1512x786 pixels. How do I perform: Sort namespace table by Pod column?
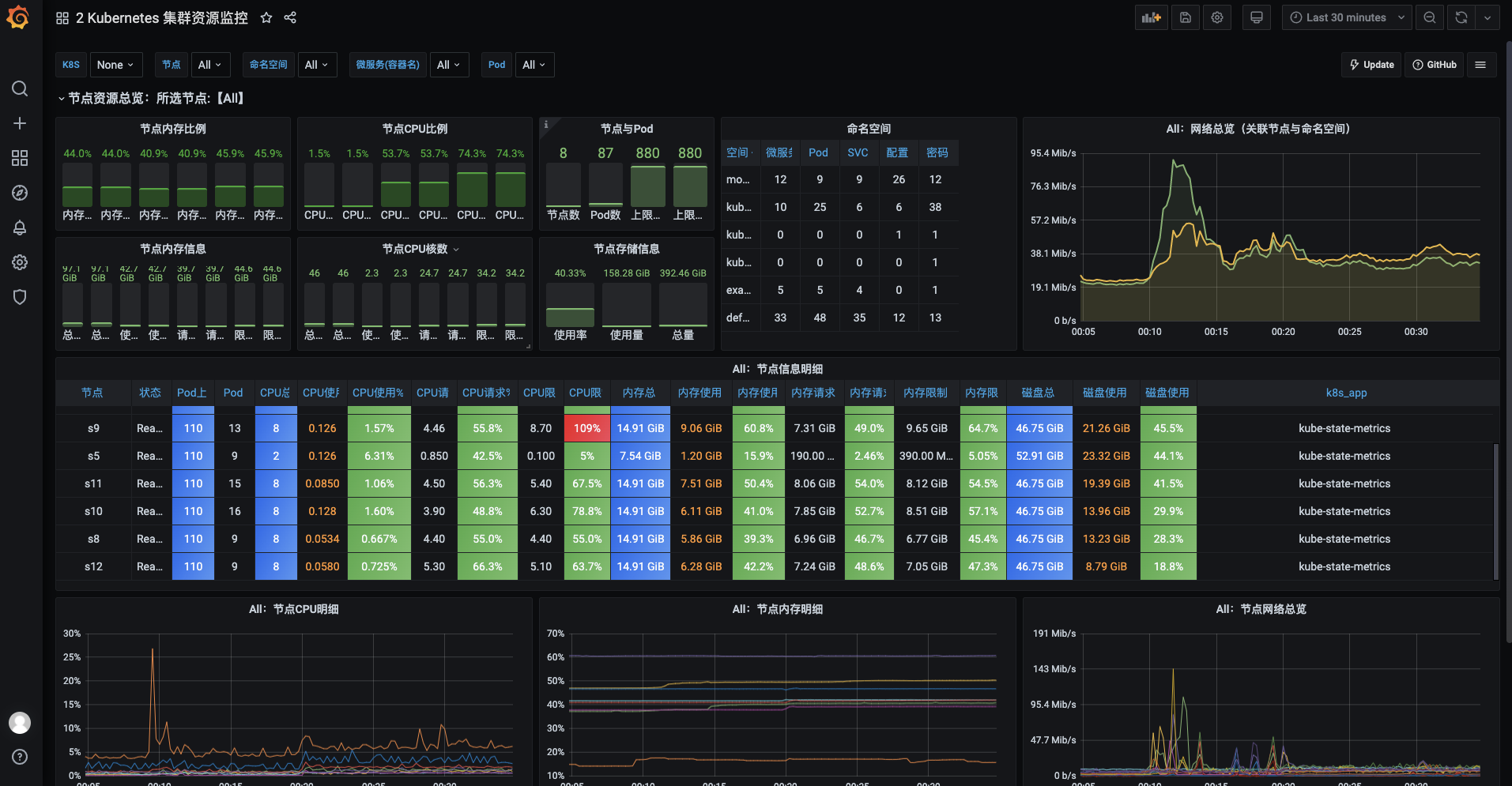(x=819, y=152)
